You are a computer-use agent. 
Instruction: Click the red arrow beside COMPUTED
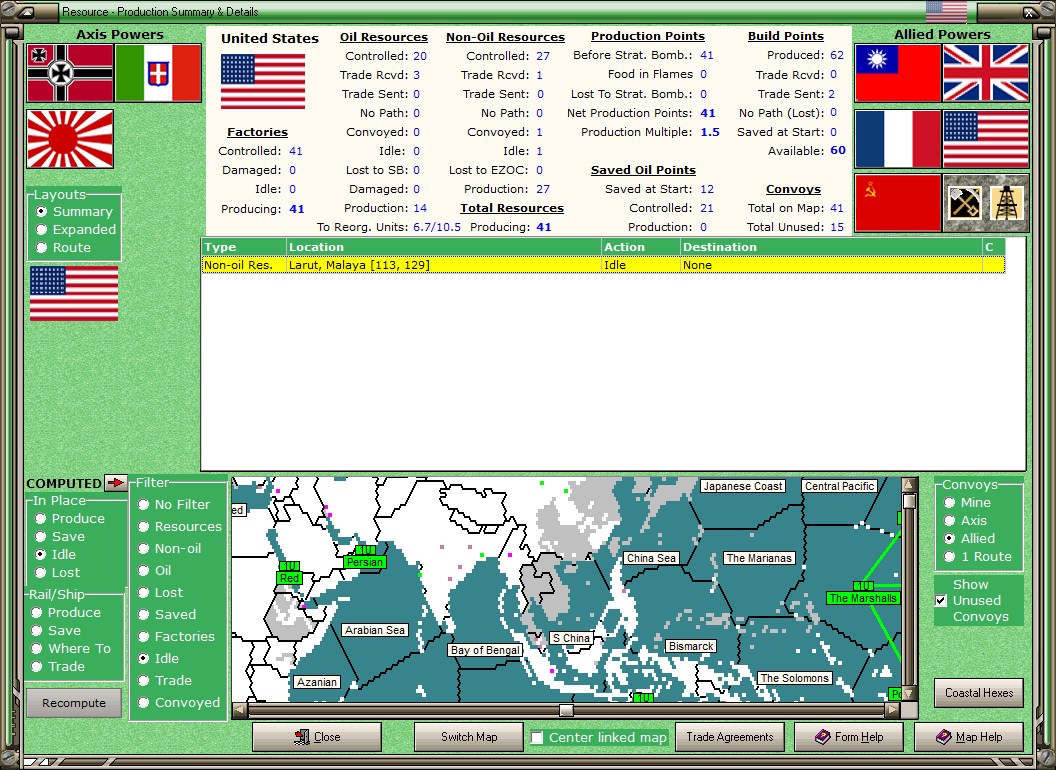[x=116, y=482]
